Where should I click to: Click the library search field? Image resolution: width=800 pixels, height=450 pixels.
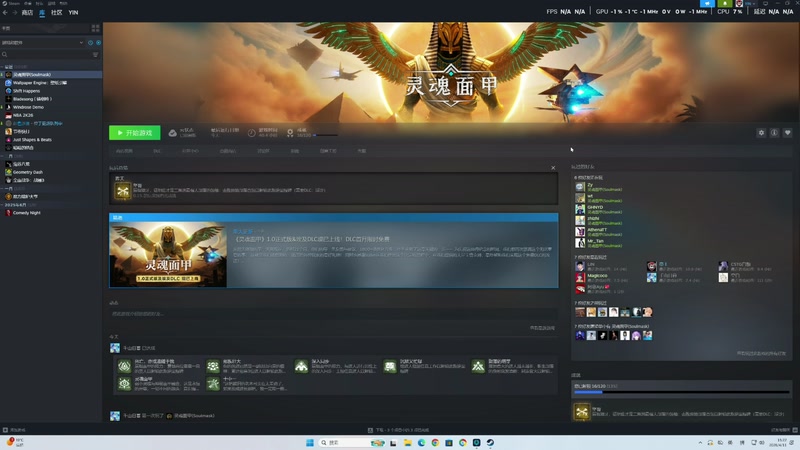click(46, 54)
